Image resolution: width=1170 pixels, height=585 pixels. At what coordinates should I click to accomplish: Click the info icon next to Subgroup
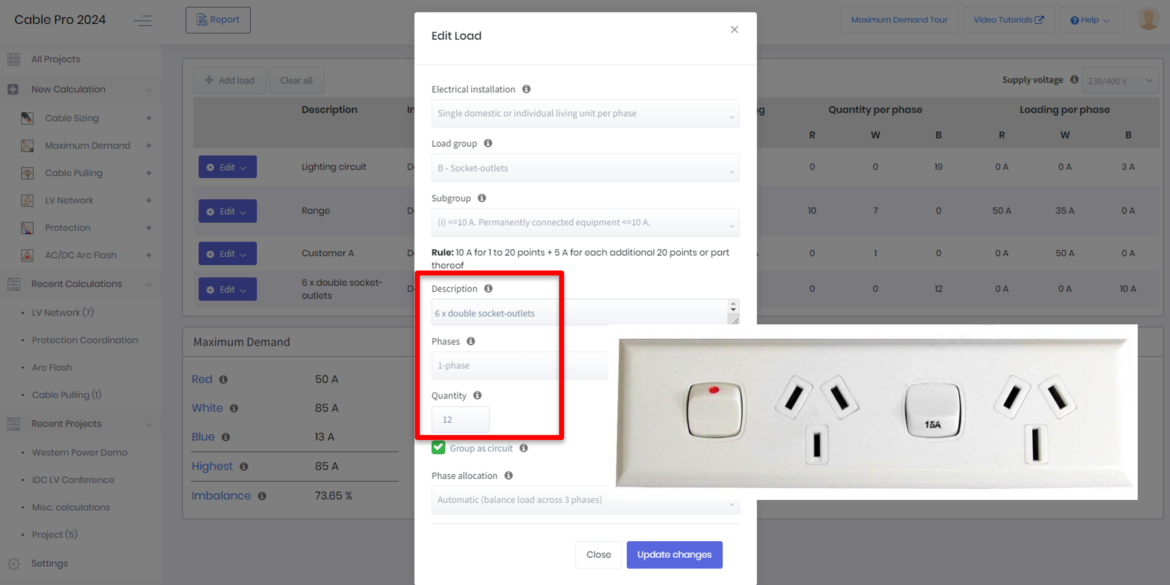pos(482,198)
